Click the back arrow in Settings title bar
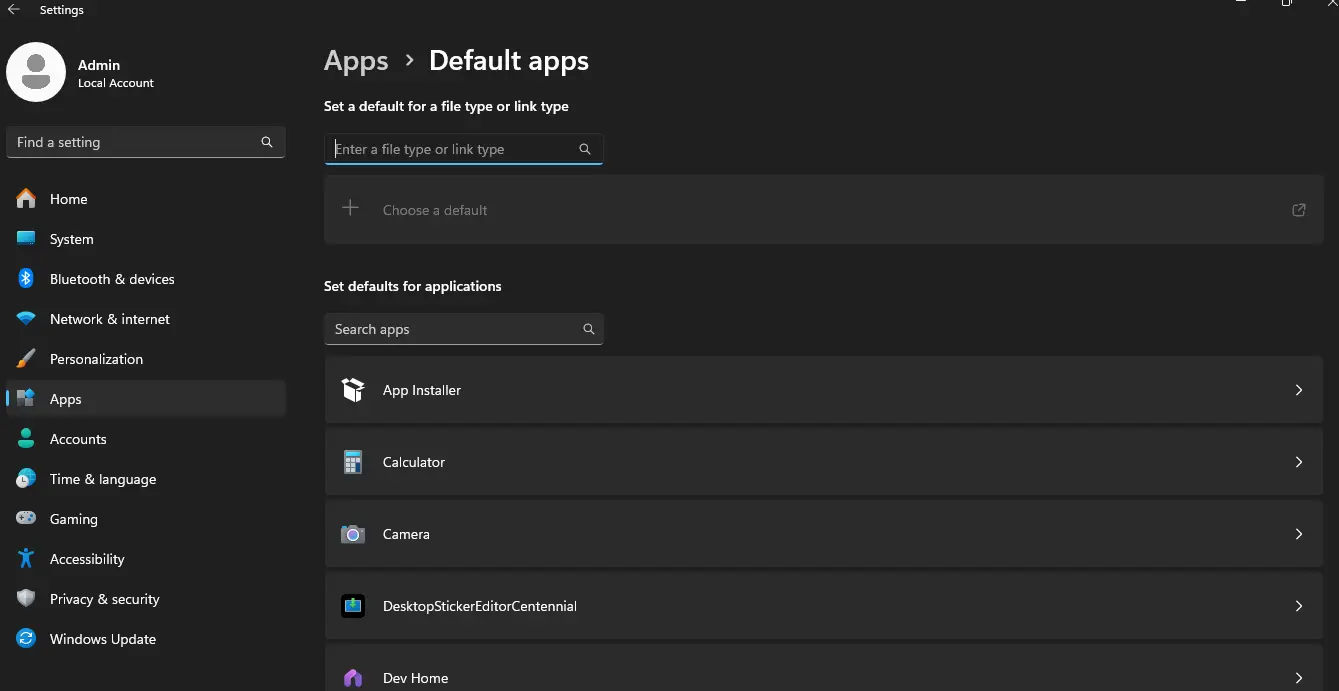 14,10
